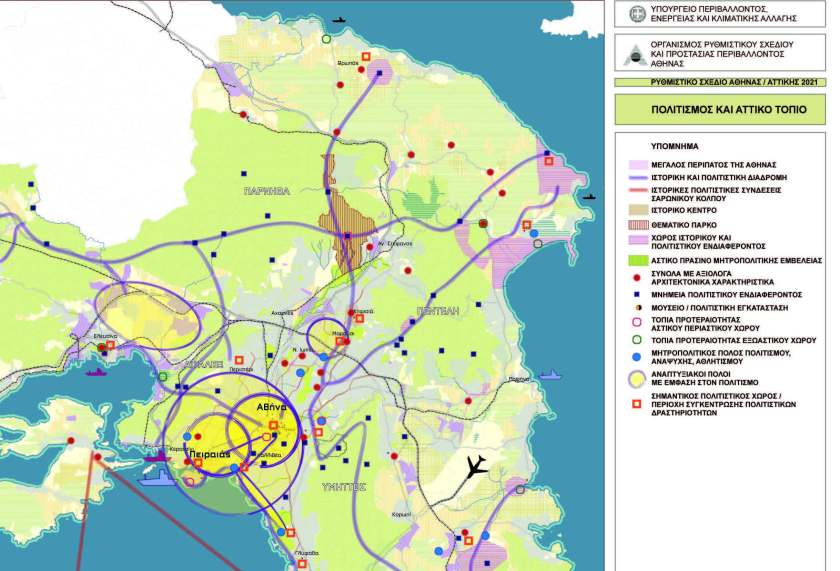Click the large purple circle around Athens

232,445
